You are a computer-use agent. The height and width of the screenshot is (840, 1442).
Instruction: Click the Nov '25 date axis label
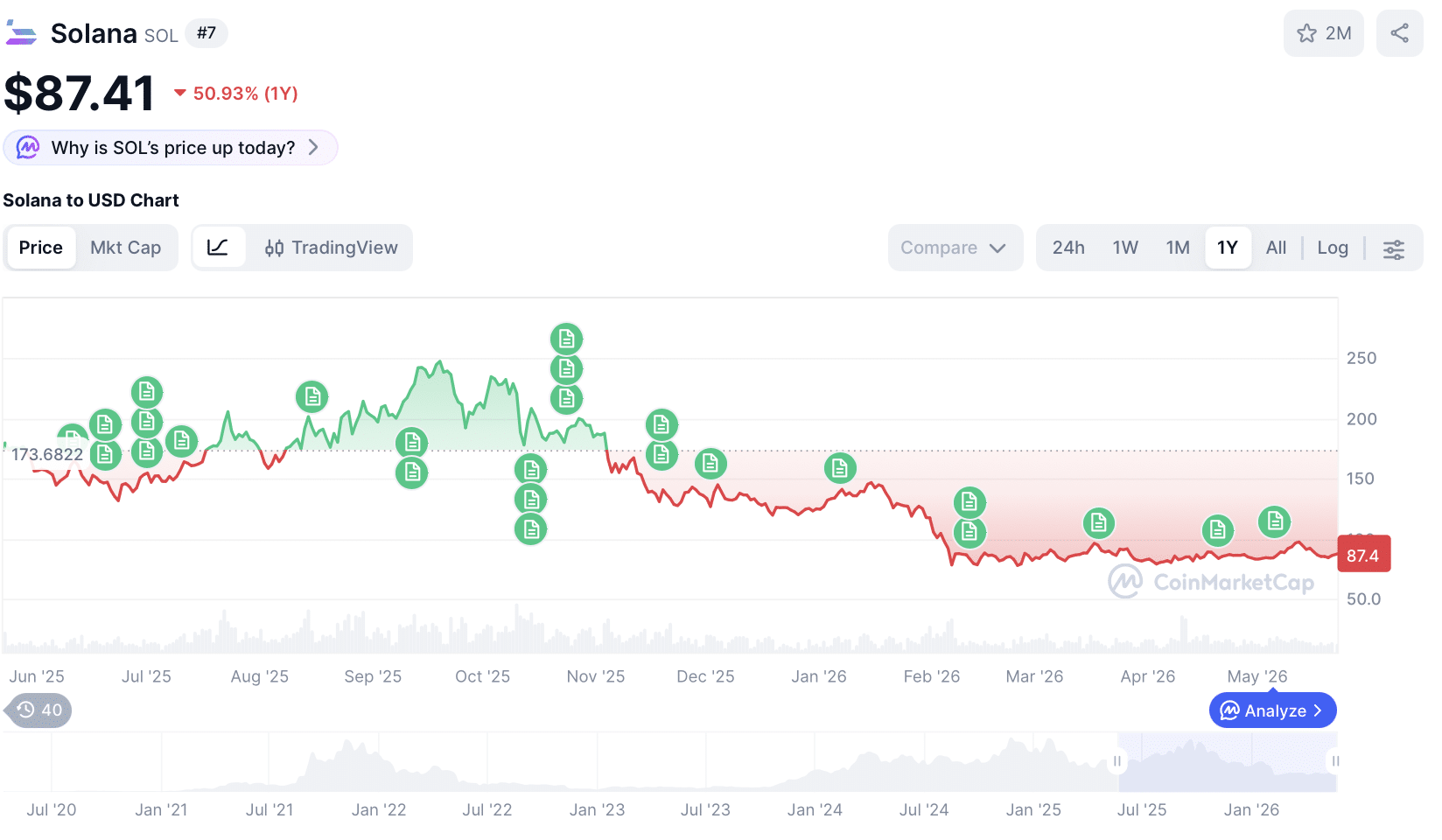click(x=596, y=676)
